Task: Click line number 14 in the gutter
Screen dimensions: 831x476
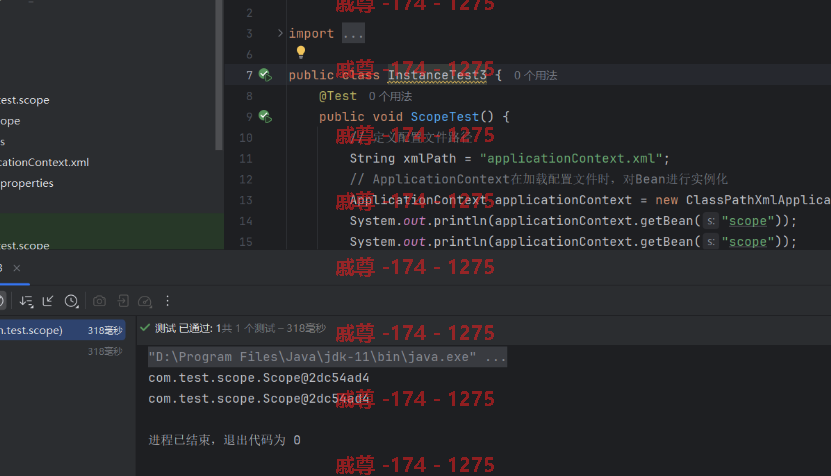Action: pyautogui.click(x=246, y=221)
